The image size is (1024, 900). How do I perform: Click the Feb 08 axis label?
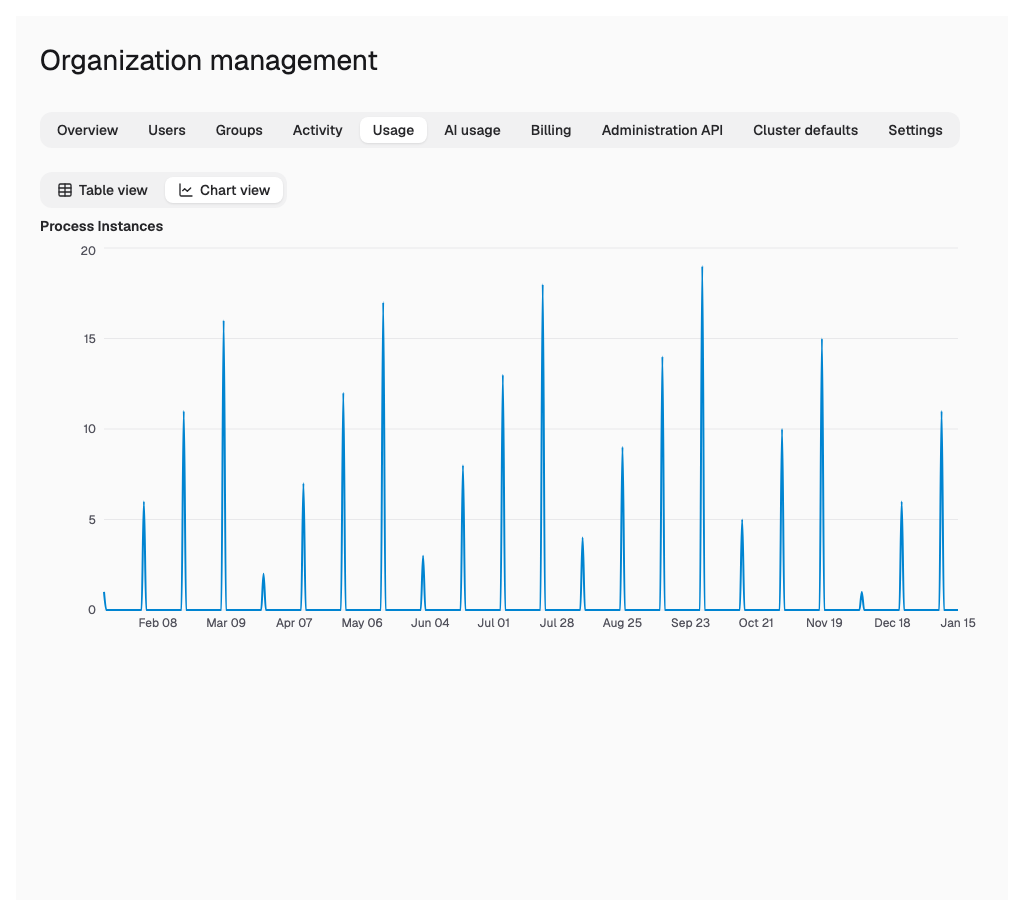tap(157, 623)
